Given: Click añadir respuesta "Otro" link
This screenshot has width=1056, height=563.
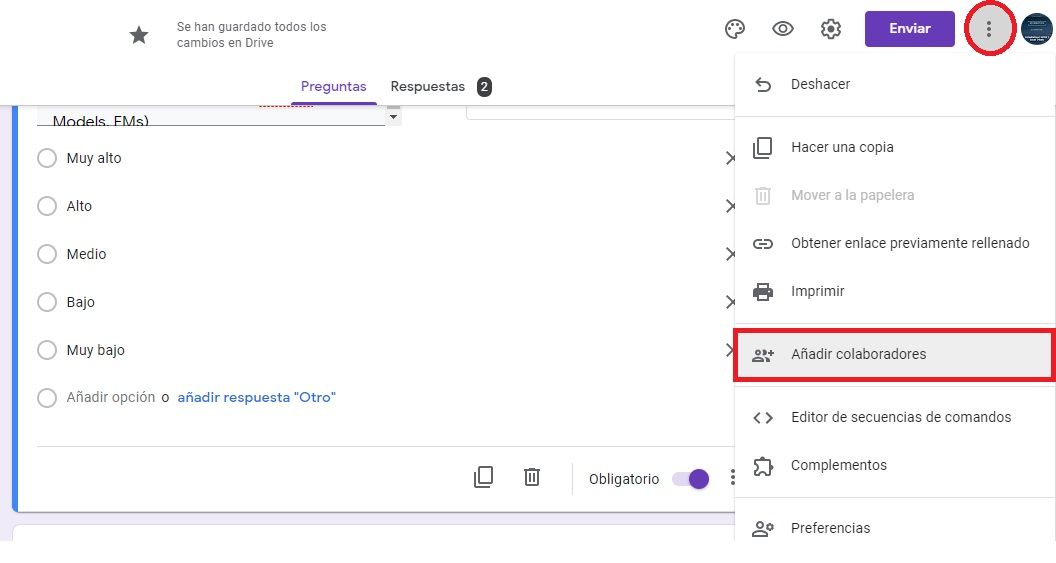Looking at the screenshot, I should (x=257, y=397).
